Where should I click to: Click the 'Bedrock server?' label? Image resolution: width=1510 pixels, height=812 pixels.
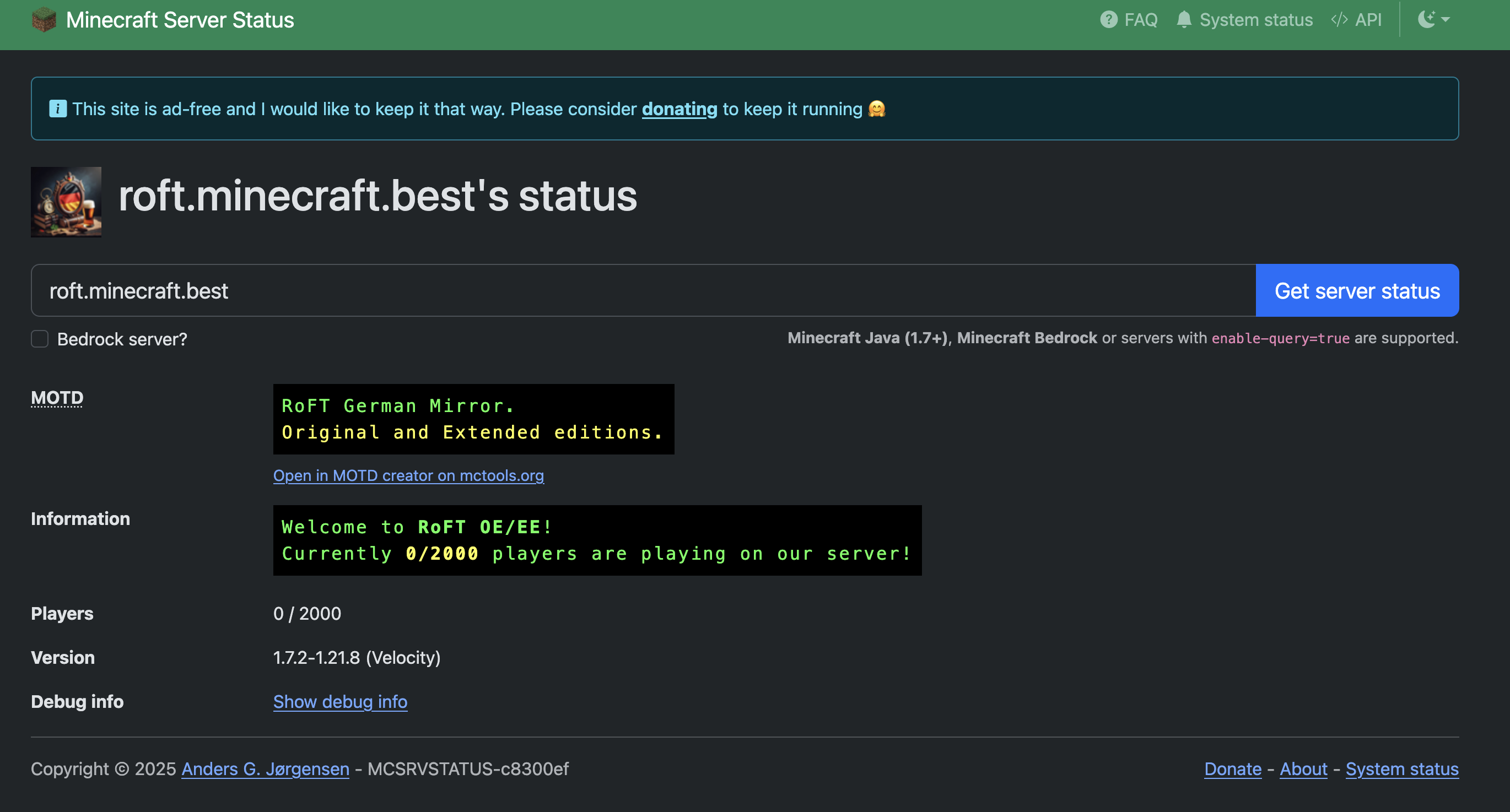tap(122, 339)
